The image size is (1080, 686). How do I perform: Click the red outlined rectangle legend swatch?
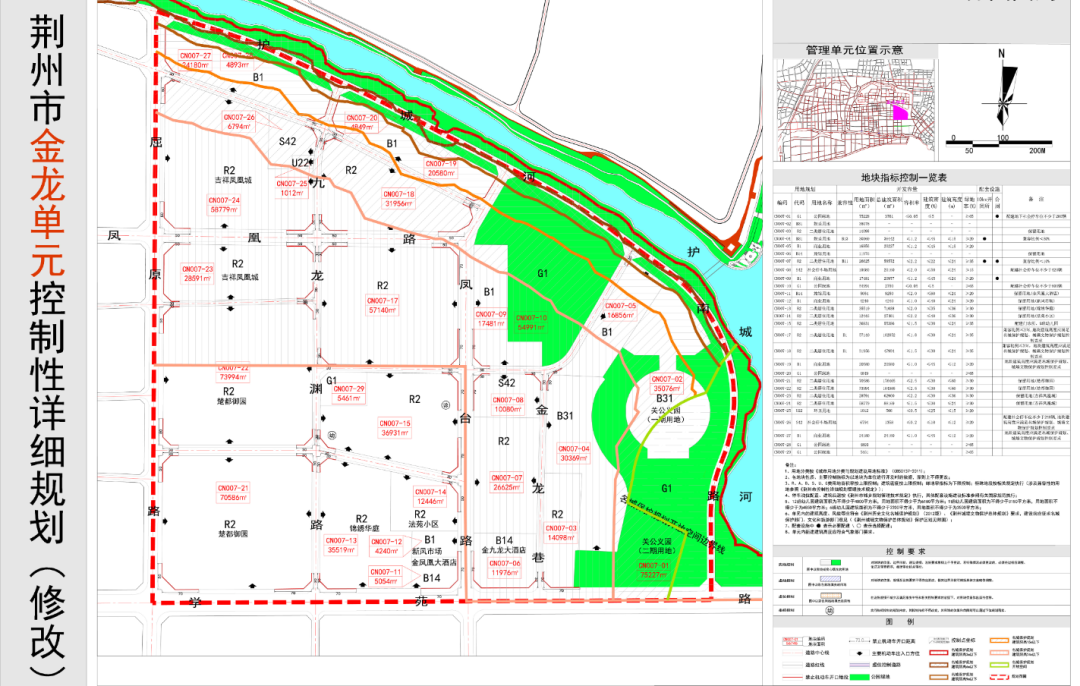click(x=939, y=653)
